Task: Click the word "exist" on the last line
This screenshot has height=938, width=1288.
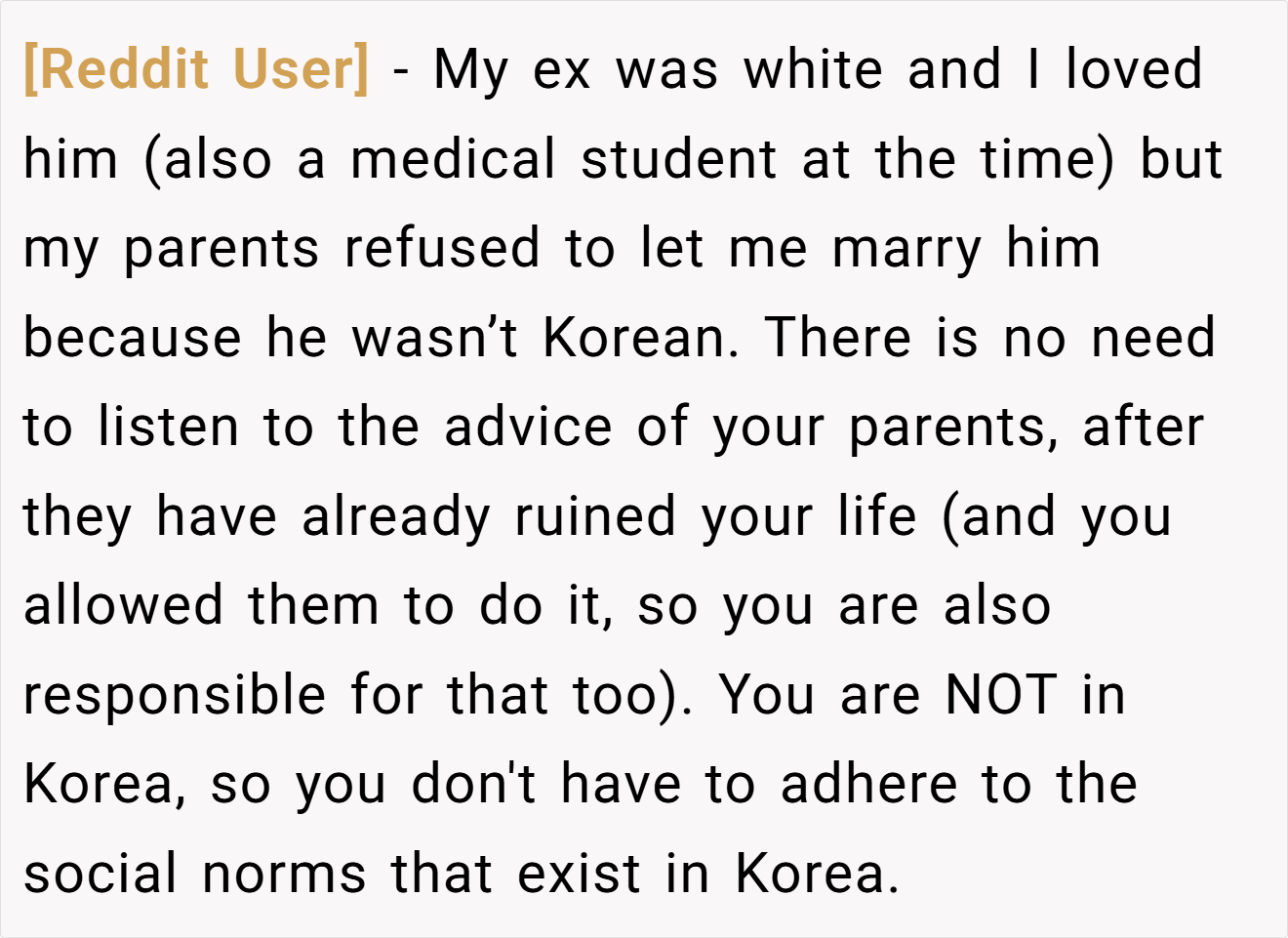Action: click(x=580, y=875)
